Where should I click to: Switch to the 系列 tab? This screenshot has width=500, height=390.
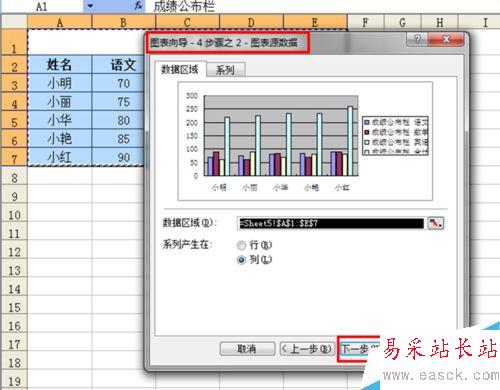tap(225, 70)
